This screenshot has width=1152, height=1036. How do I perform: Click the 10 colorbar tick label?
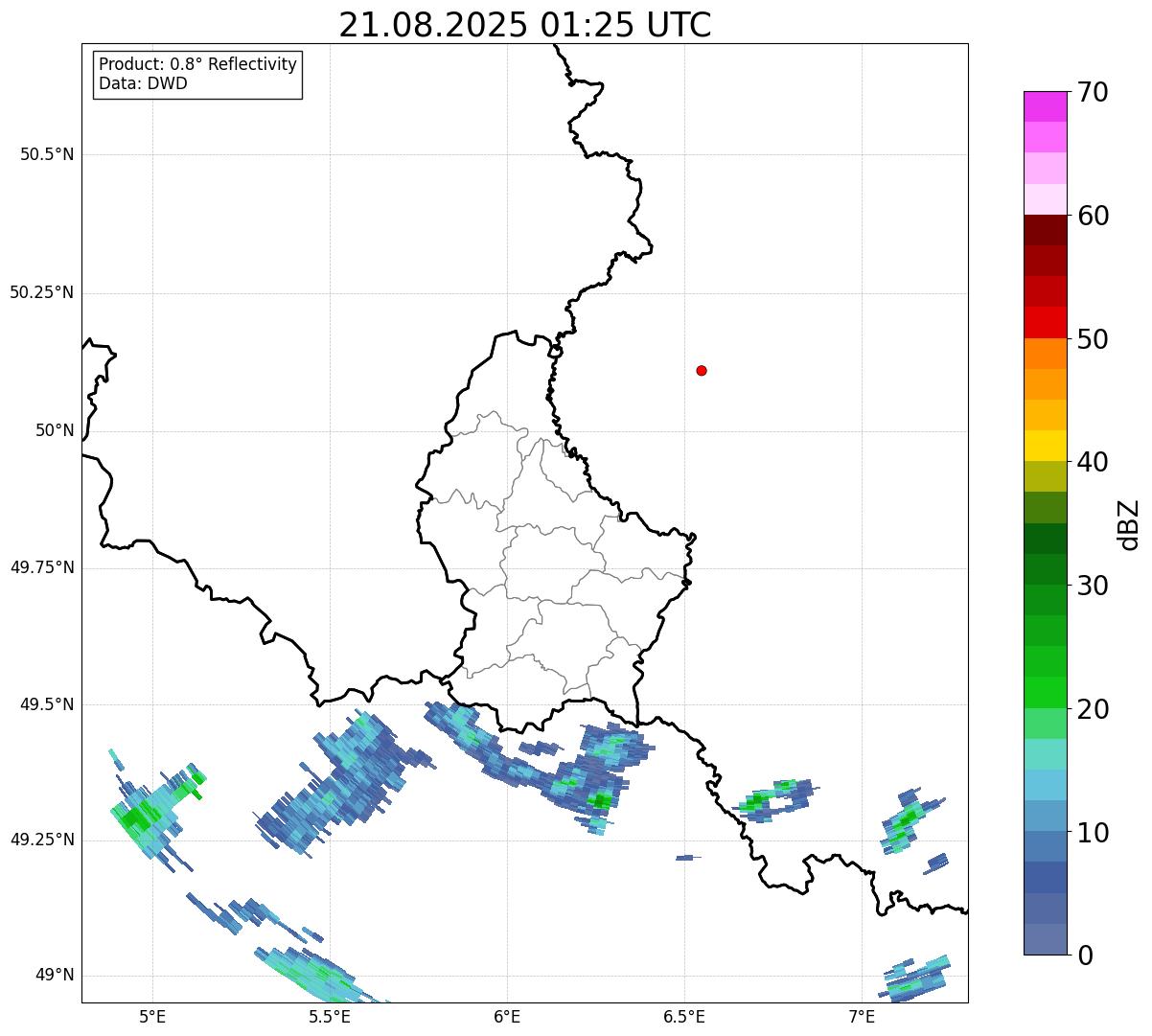coord(1093,832)
